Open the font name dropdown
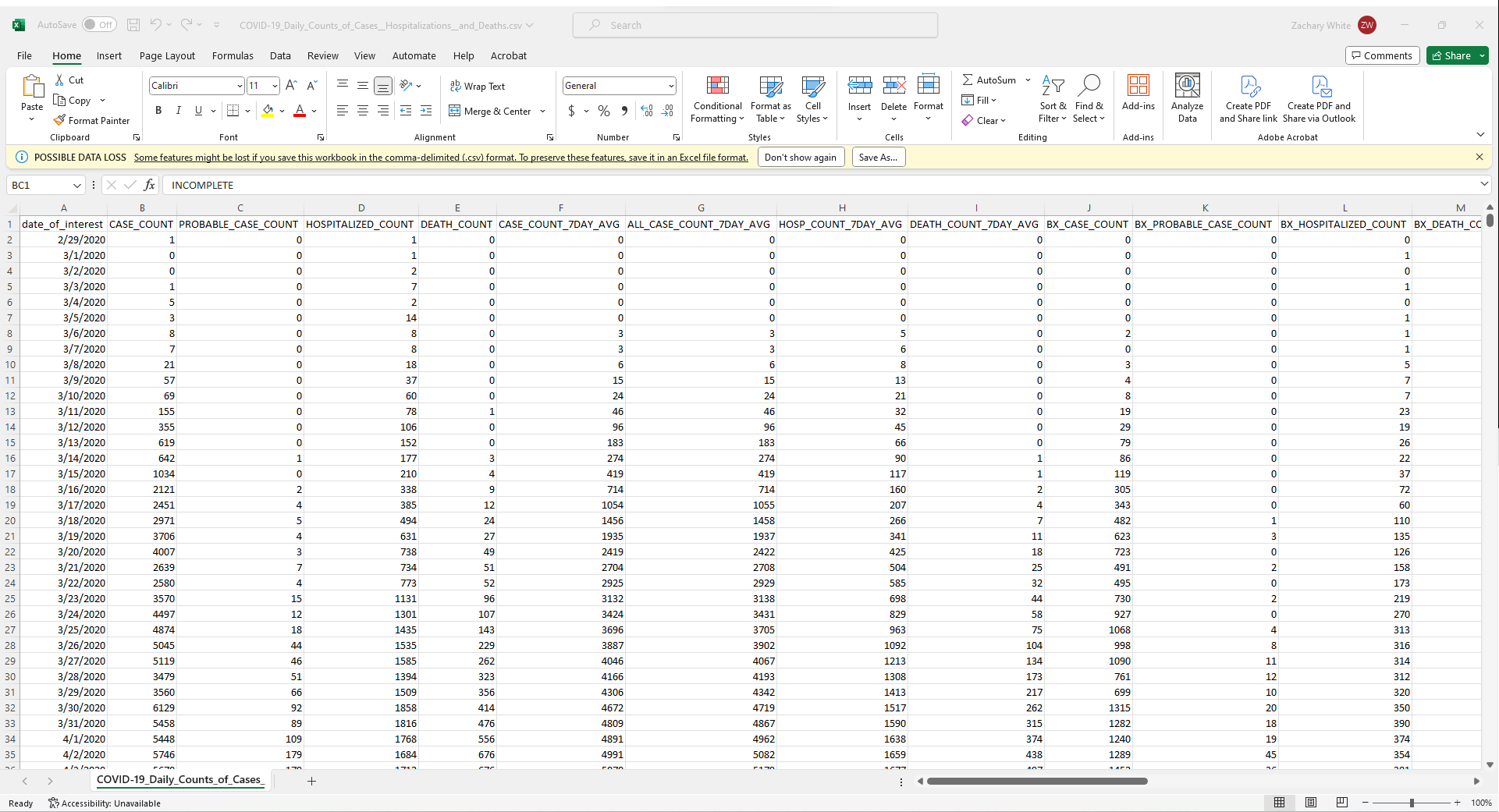The image size is (1499, 812). [x=240, y=86]
